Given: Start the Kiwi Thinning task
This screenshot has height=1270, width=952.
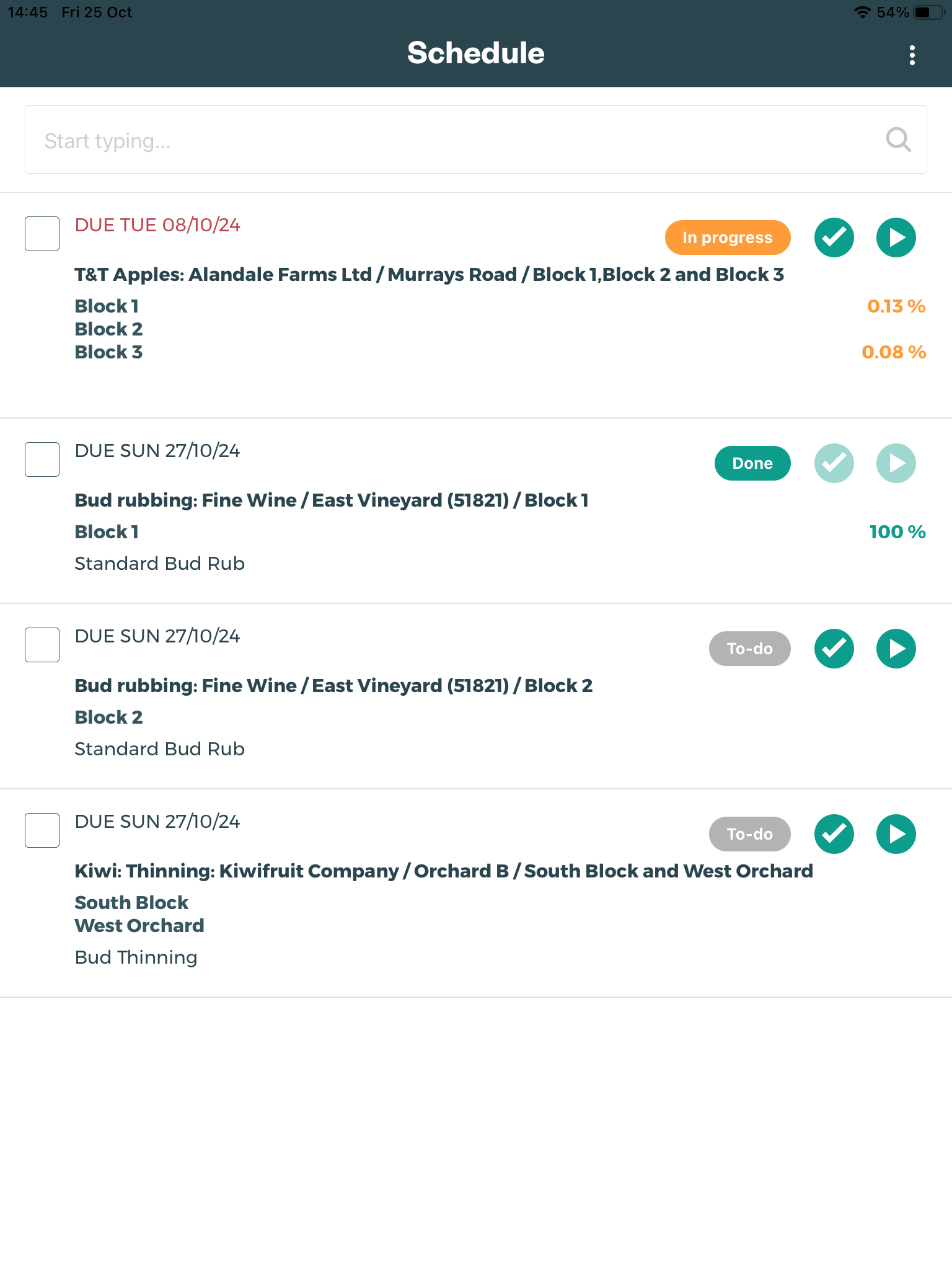Looking at the screenshot, I should pos(896,834).
